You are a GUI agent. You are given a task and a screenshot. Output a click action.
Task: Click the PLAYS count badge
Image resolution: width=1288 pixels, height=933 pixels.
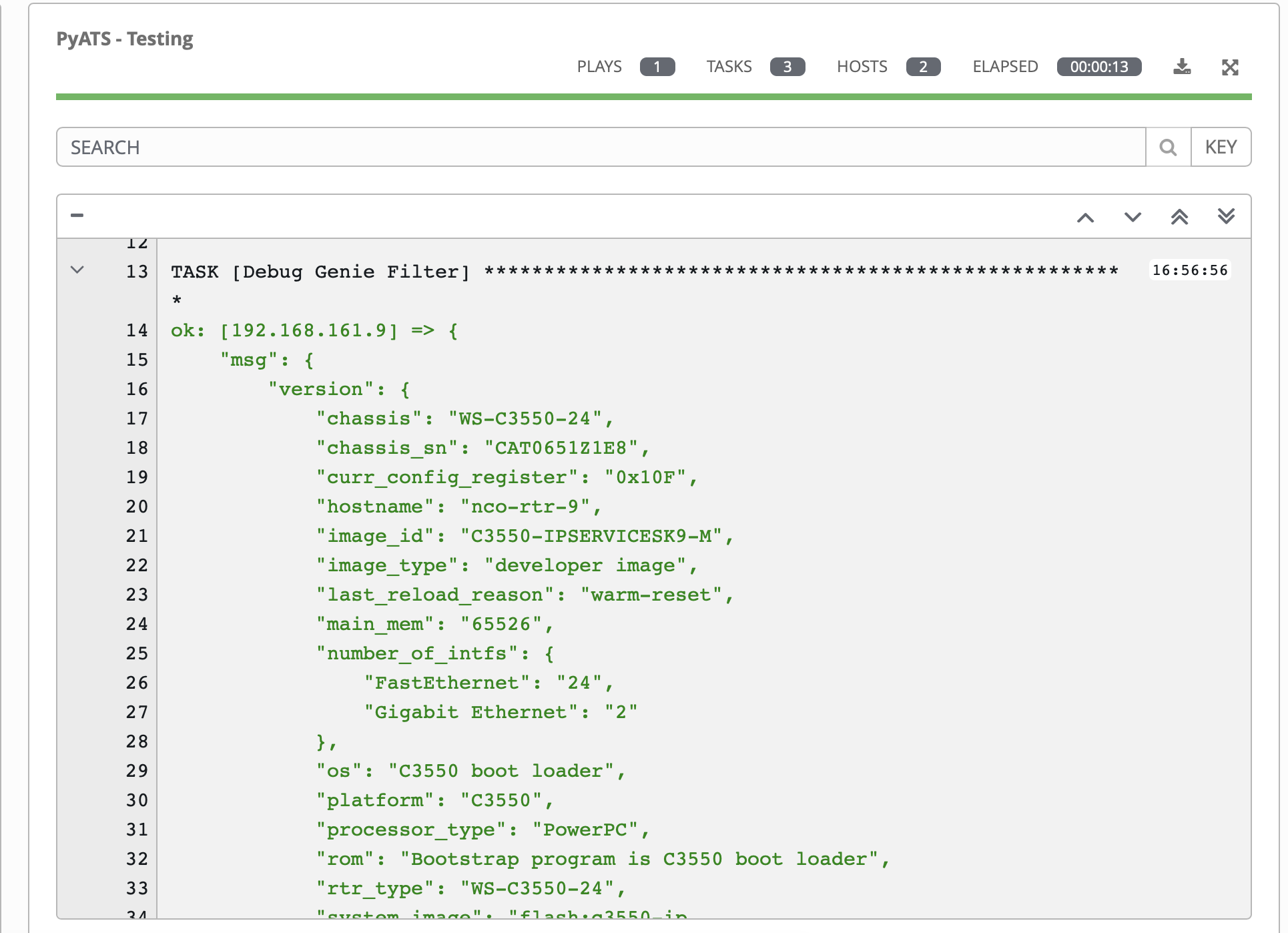tap(657, 67)
